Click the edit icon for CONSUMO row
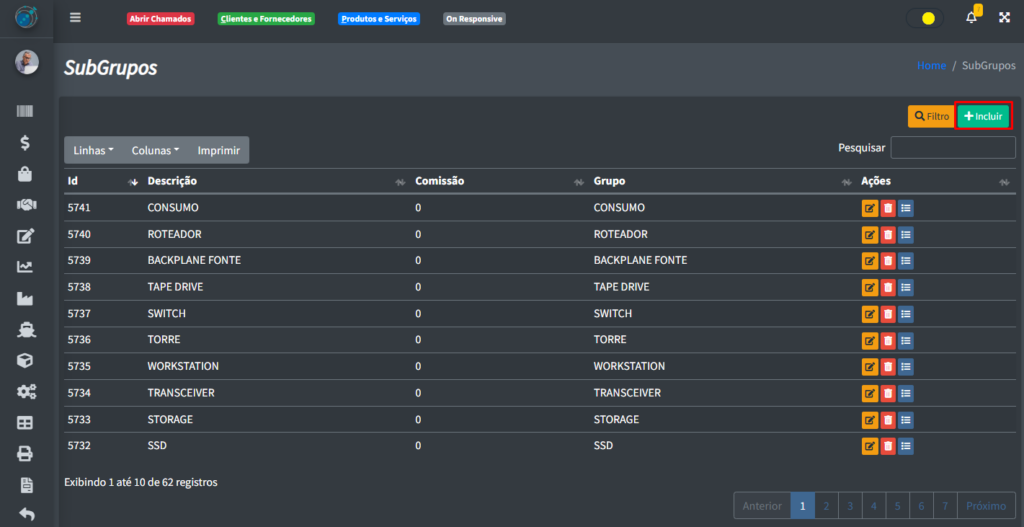The image size is (1024, 527). (x=870, y=208)
